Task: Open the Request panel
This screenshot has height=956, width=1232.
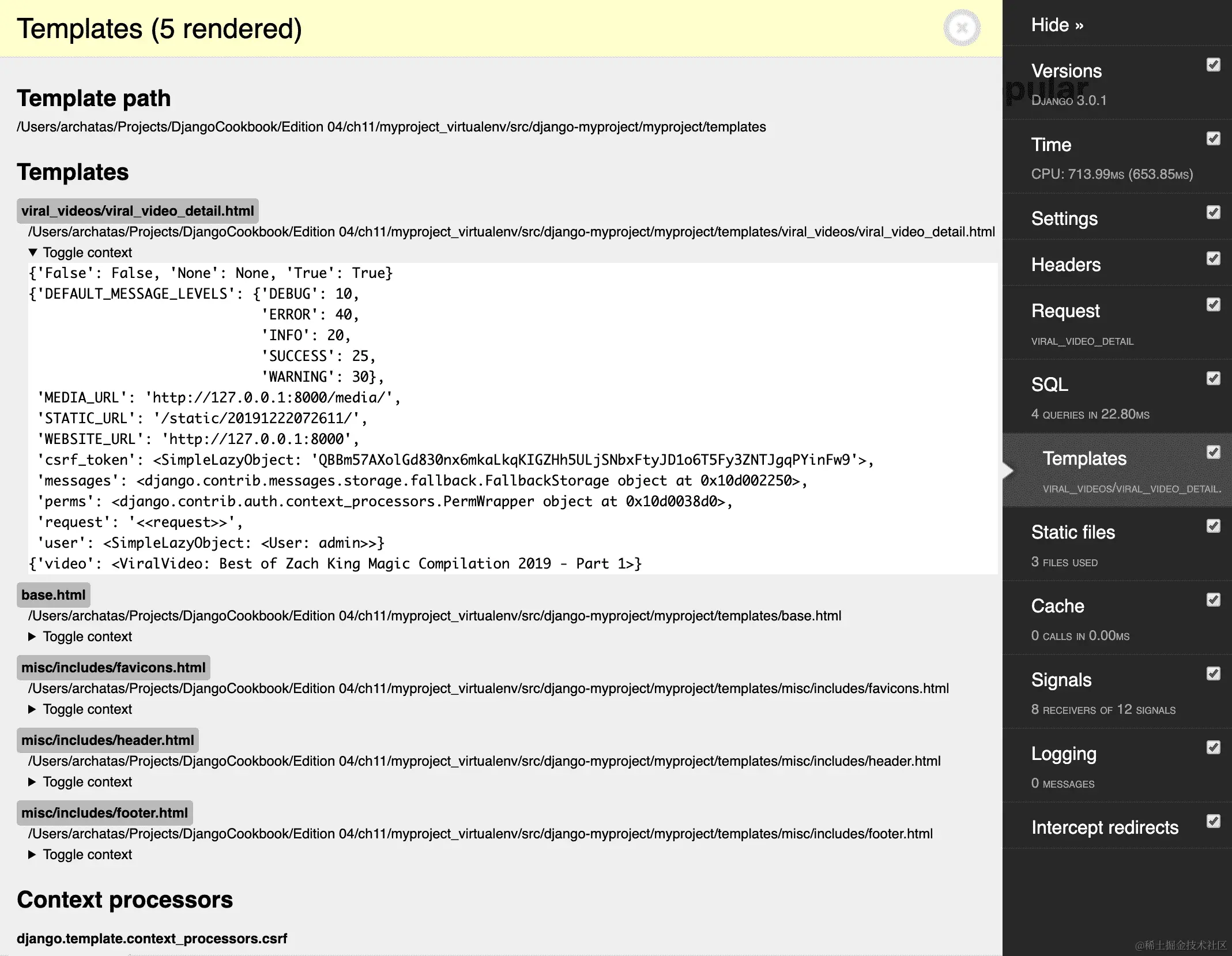Action: coord(1065,311)
